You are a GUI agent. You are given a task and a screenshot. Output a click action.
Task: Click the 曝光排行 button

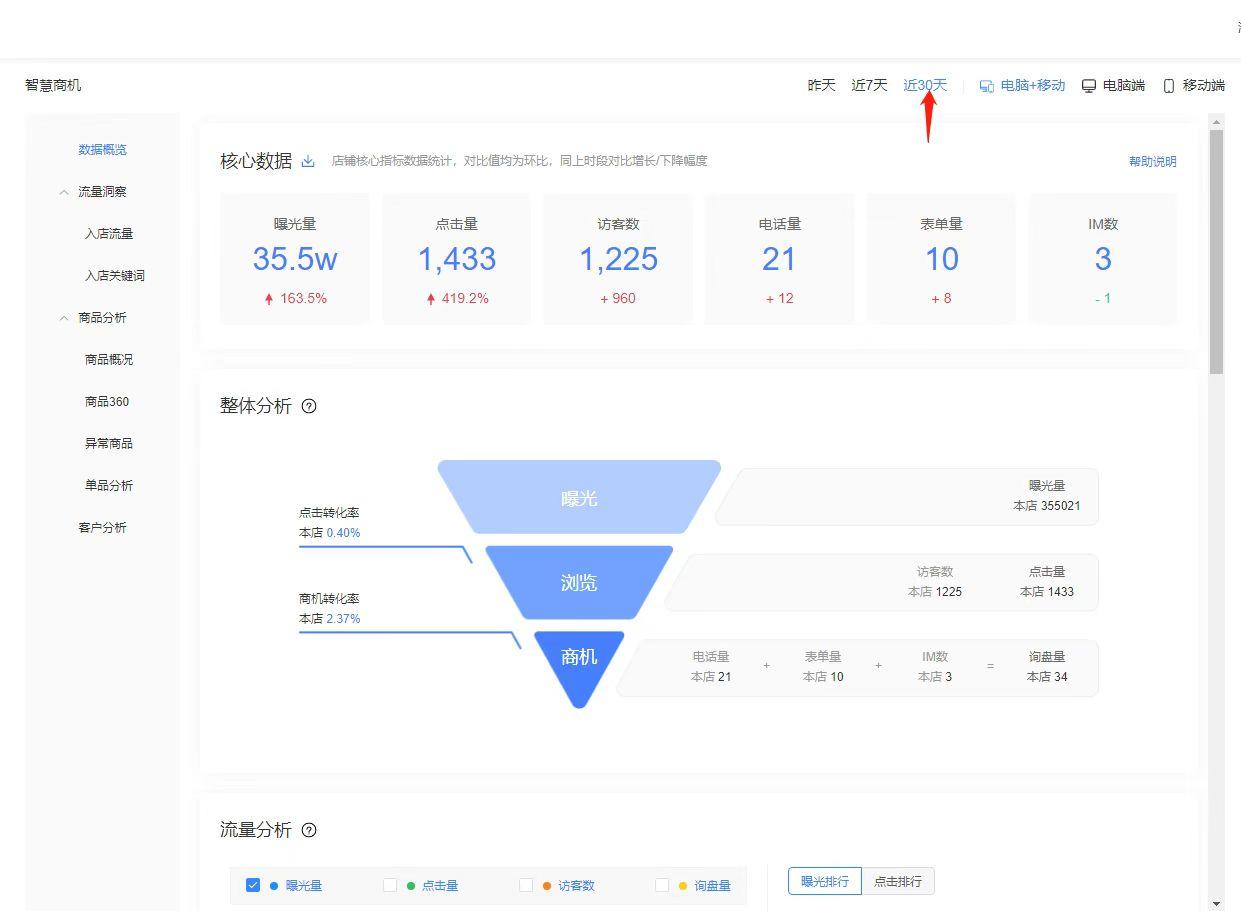(x=824, y=881)
